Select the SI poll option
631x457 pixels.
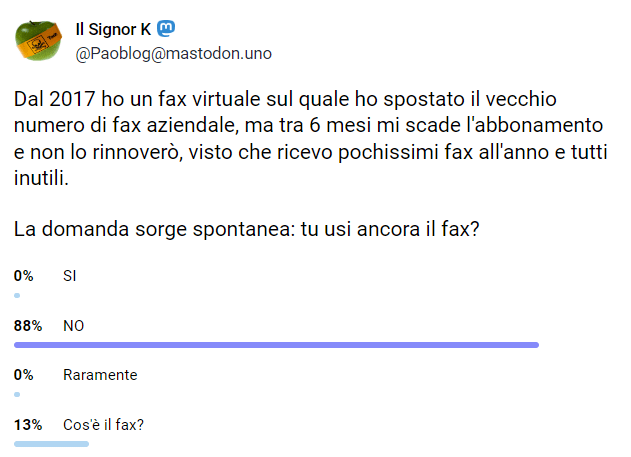click(x=70, y=275)
